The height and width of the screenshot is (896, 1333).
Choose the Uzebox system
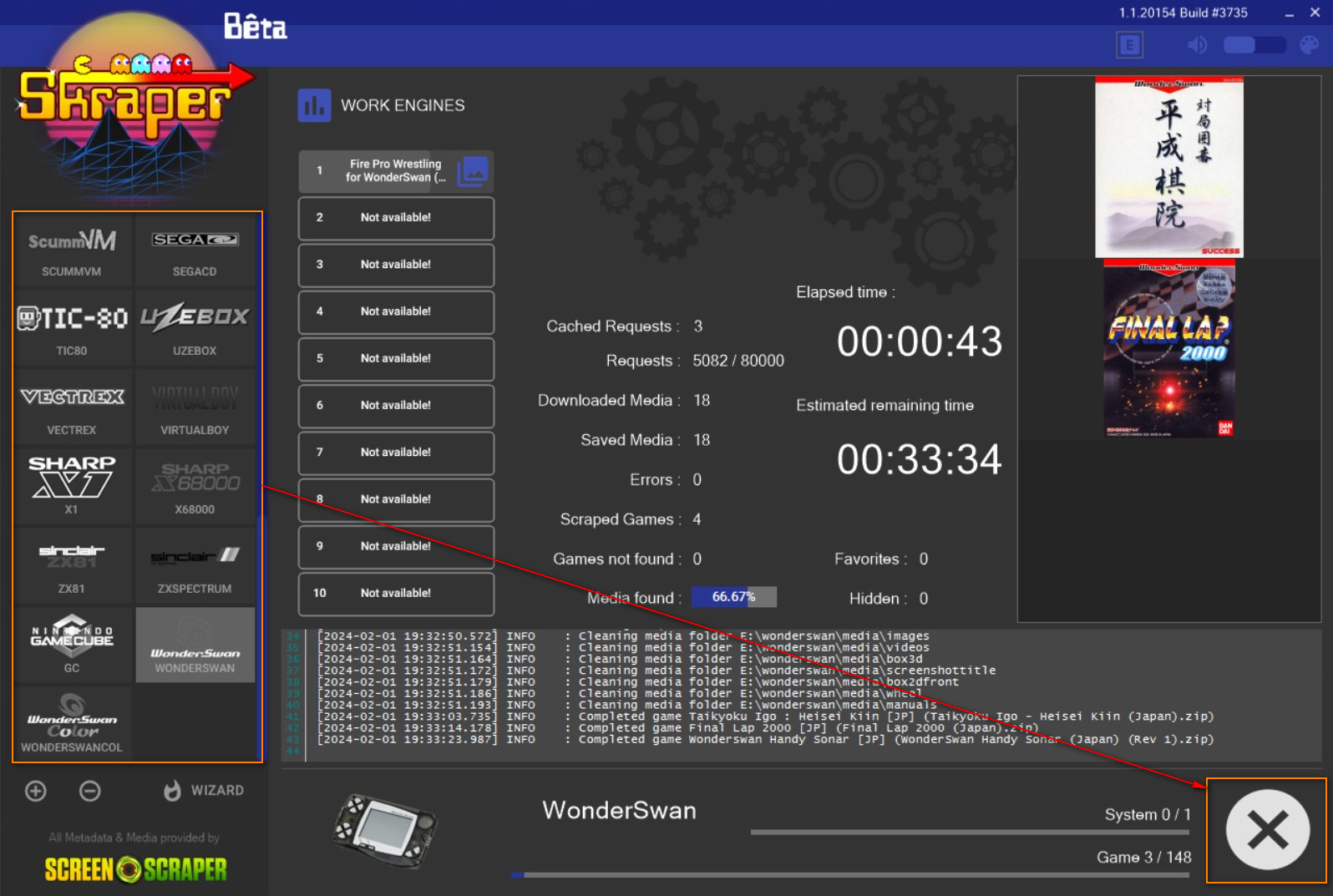click(195, 330)
